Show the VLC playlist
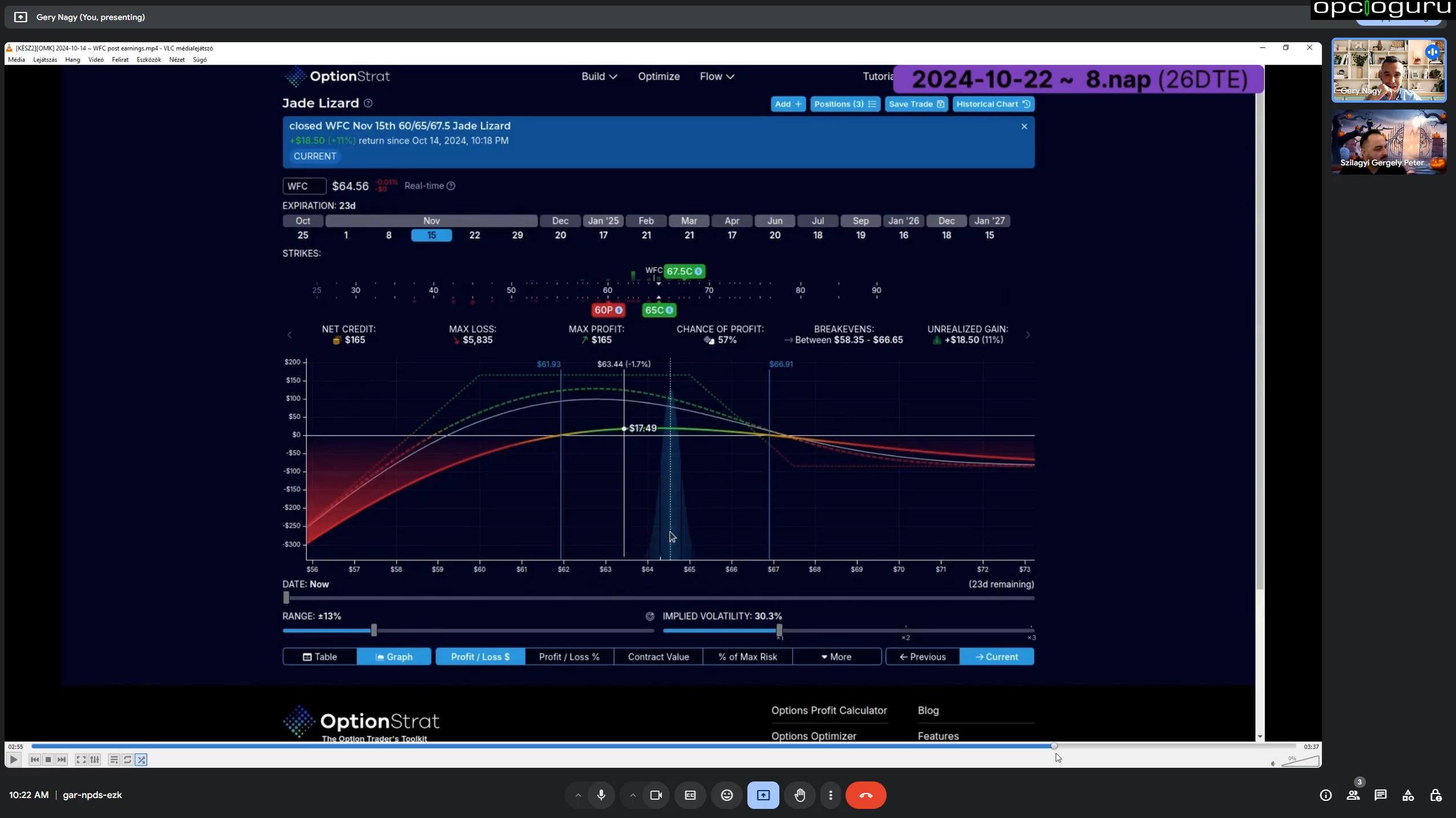Viewport: 1456px width, 818px height. 114,759
